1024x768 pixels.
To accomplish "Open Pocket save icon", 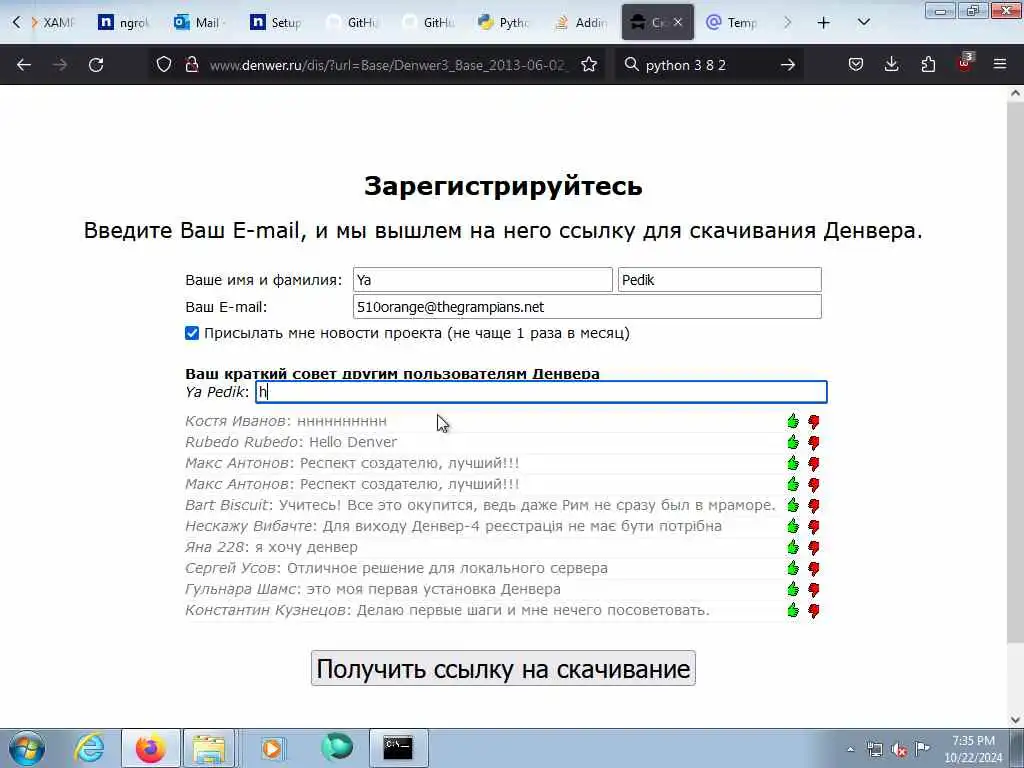I will 856,65.
